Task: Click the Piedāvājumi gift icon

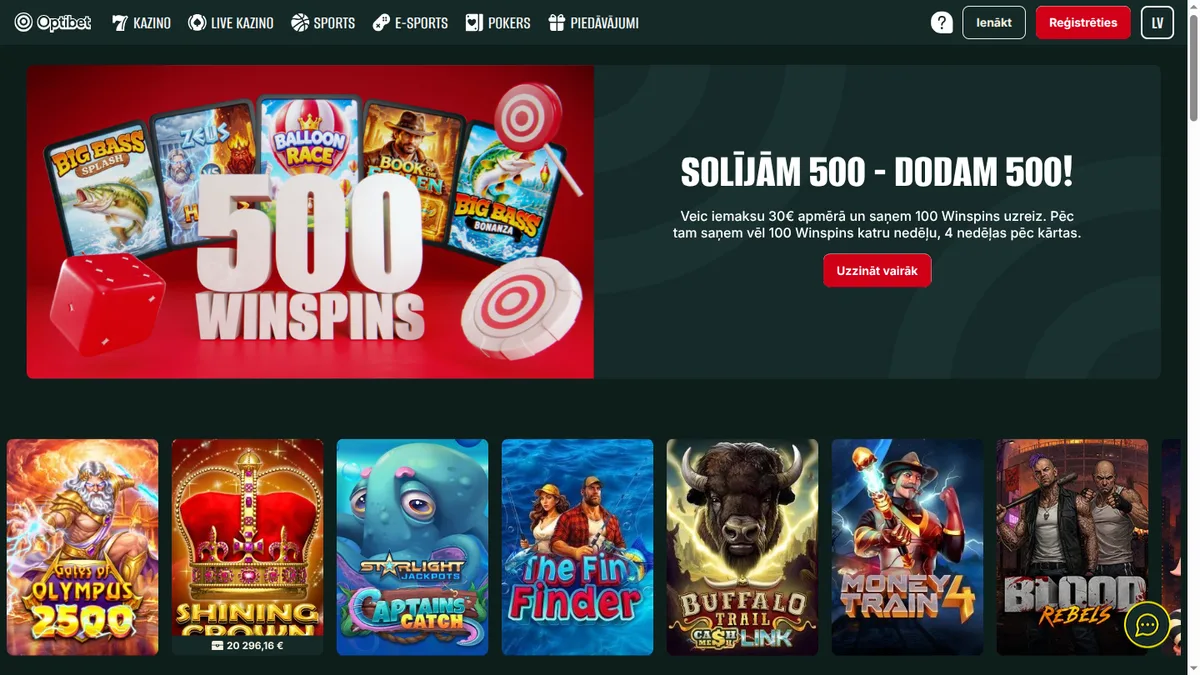Action: point(557,22)
